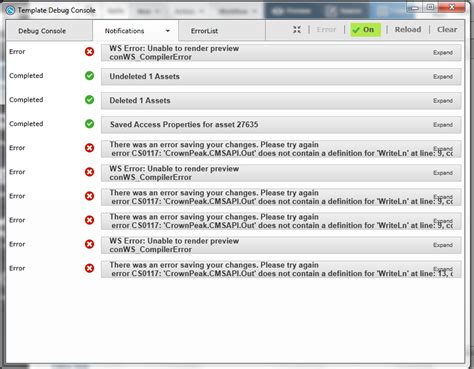The image size is (474, 369).
Task: Click the green check icon beside Saved Access Properties
Action: point(89,124)
